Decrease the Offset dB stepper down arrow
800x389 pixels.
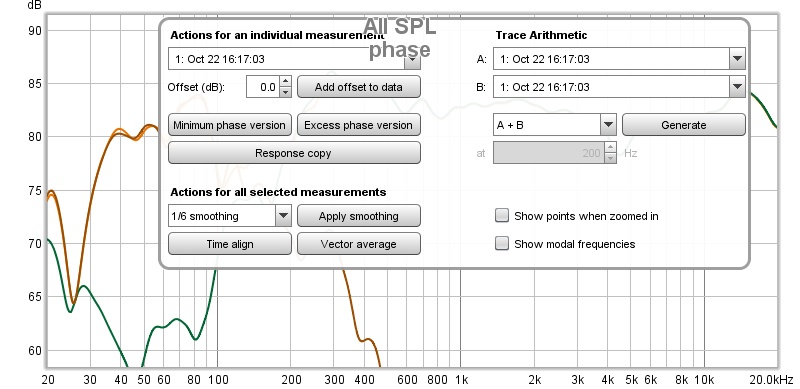click(286, 92)
